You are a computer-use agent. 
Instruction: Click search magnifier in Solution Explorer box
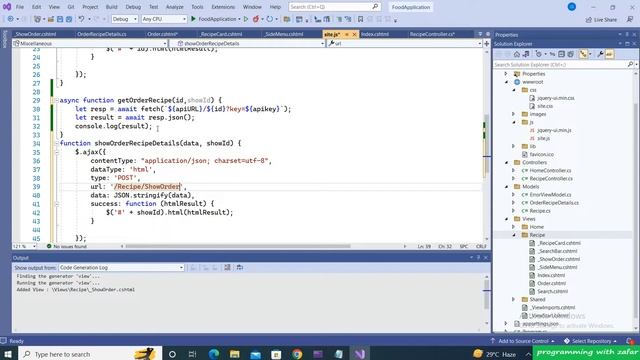630,64
